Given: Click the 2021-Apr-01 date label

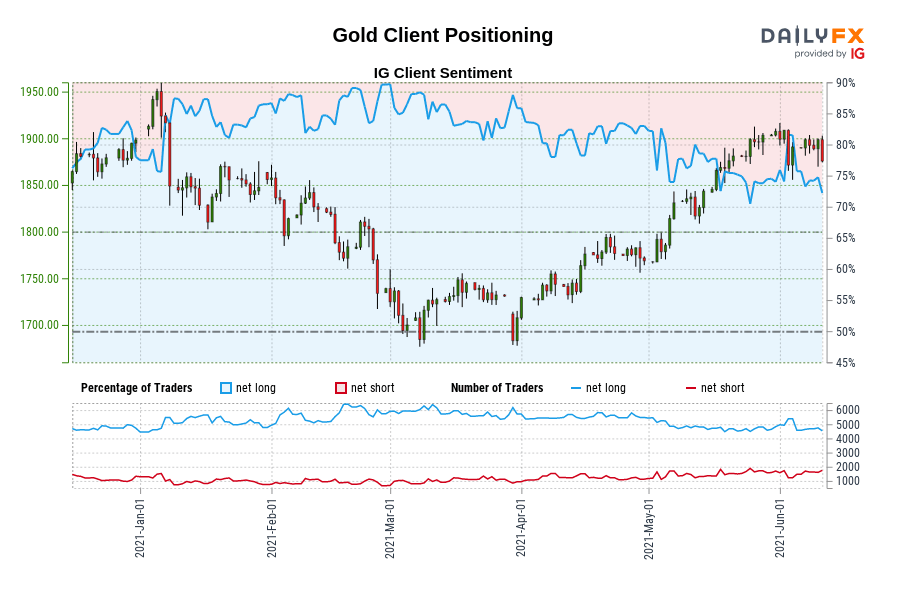Looking at the screenshot, I should pos(521,528).
